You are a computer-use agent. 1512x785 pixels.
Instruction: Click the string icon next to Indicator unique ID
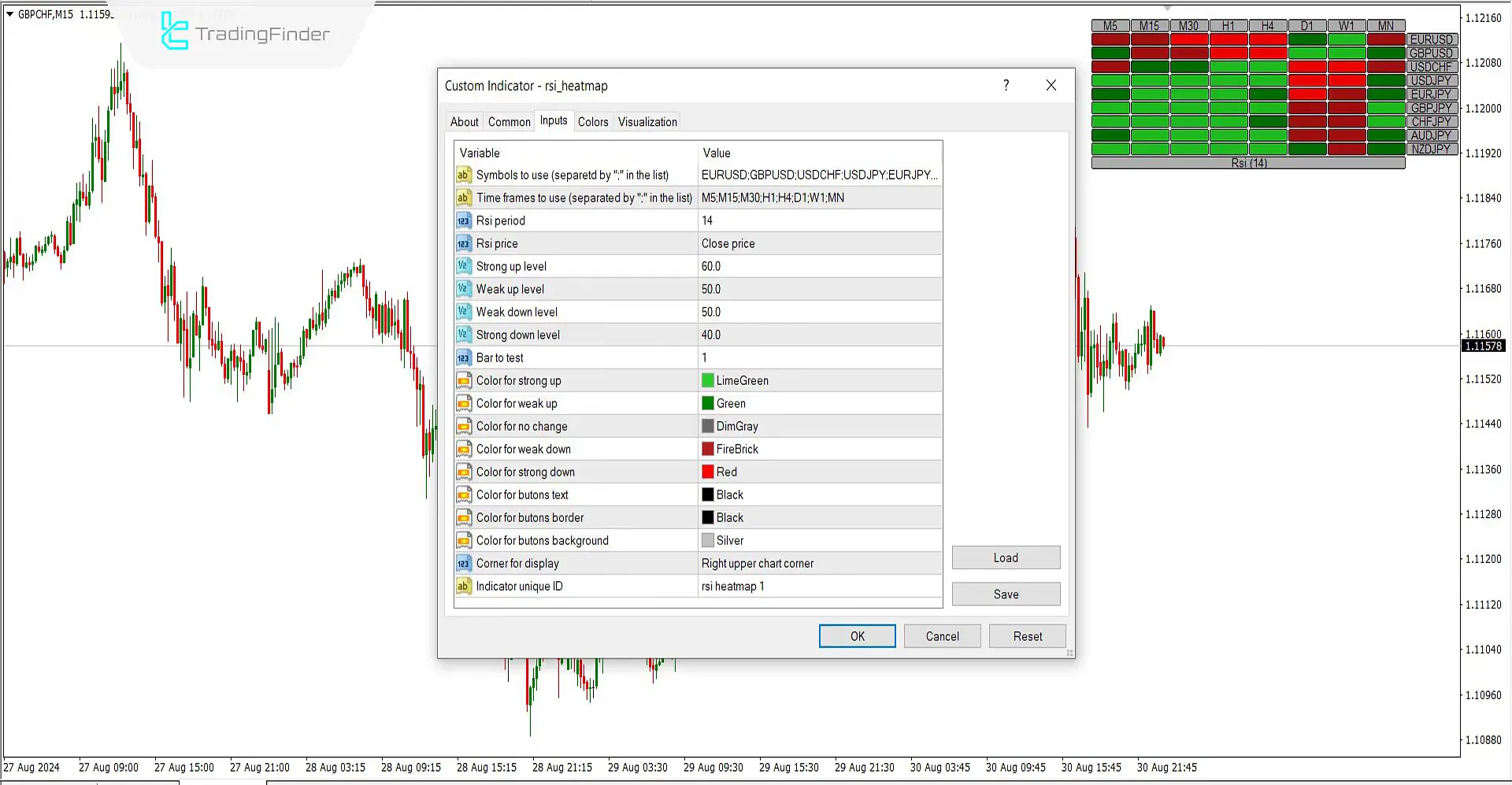(463, 586)
